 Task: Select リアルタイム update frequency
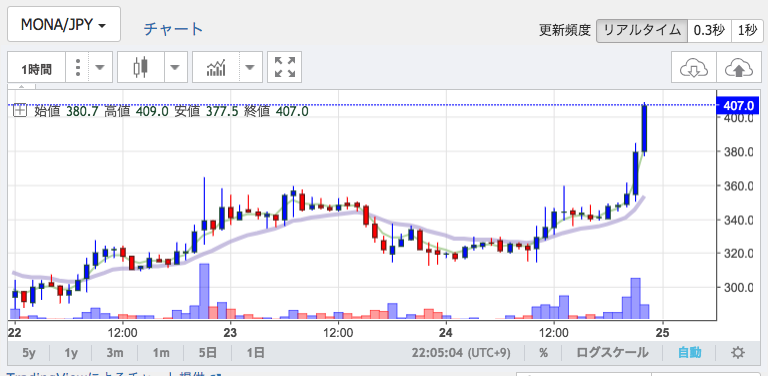(642, 30)
